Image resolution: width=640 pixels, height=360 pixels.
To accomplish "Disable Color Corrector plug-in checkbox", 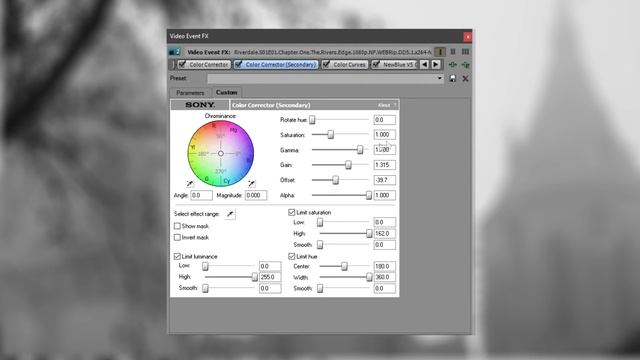I will [x=182, y=64].
